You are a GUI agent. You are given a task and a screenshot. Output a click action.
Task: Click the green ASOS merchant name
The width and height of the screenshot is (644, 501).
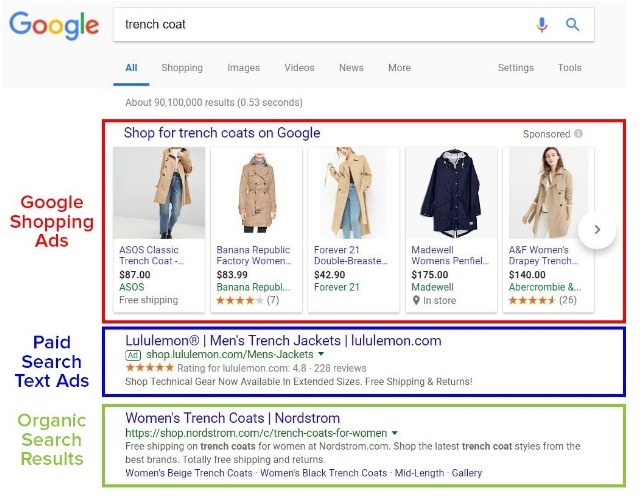[132, 287]
